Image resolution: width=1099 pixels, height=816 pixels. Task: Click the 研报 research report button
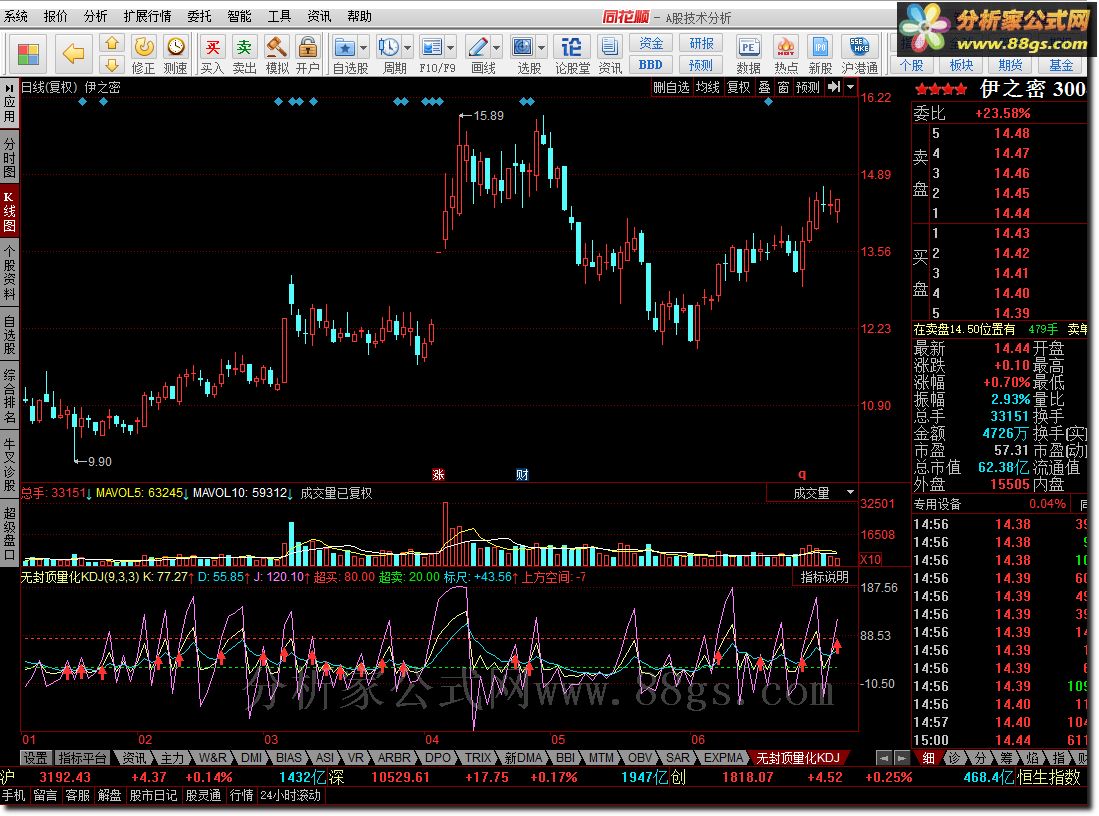click(x=700, y=43)
